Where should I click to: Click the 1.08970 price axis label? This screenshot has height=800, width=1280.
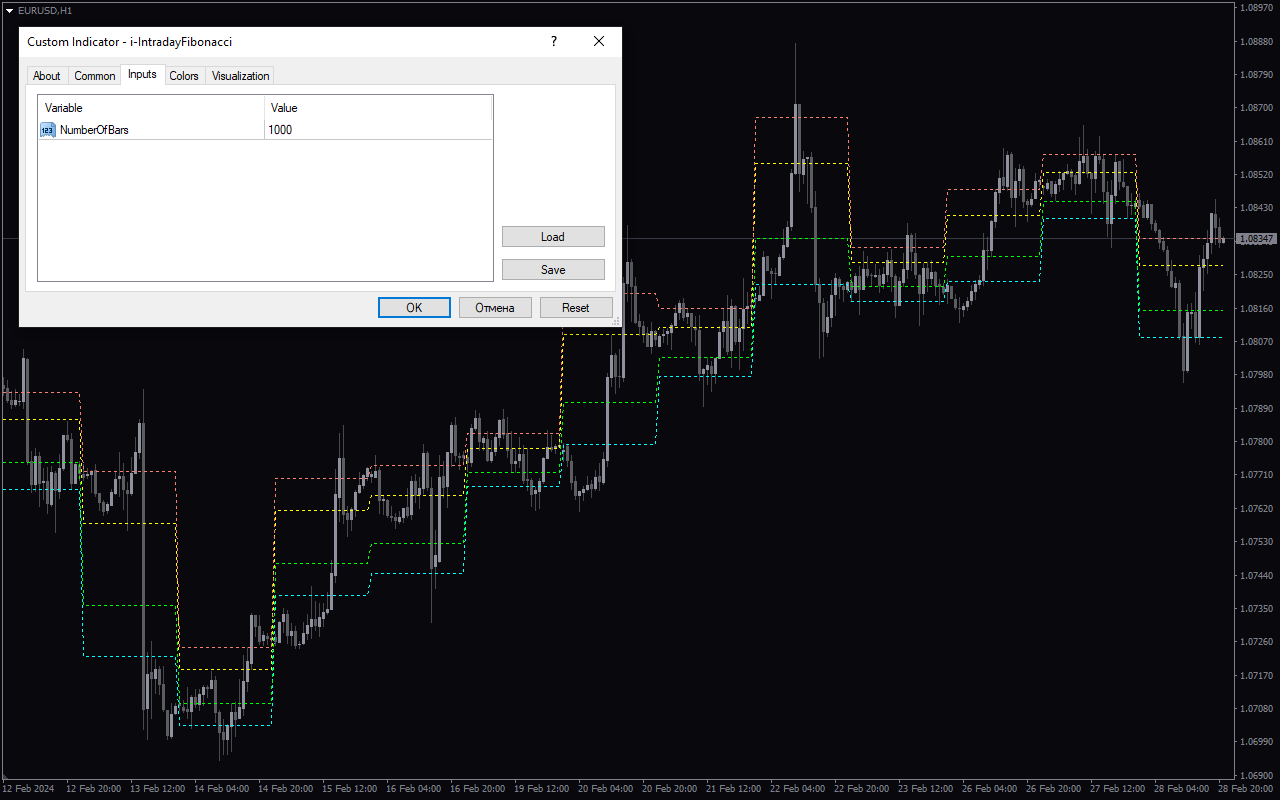tap(1257, 8)
